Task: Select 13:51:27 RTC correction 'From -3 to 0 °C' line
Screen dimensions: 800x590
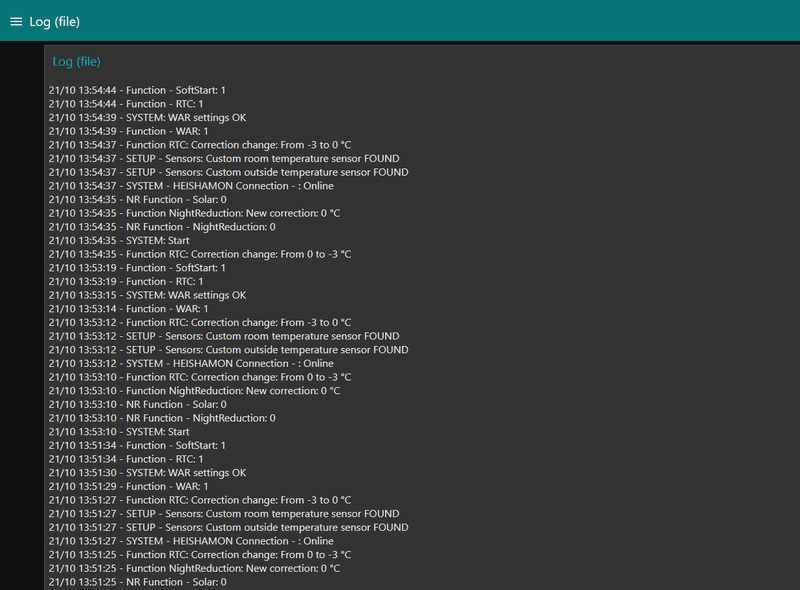Action: 200,500
